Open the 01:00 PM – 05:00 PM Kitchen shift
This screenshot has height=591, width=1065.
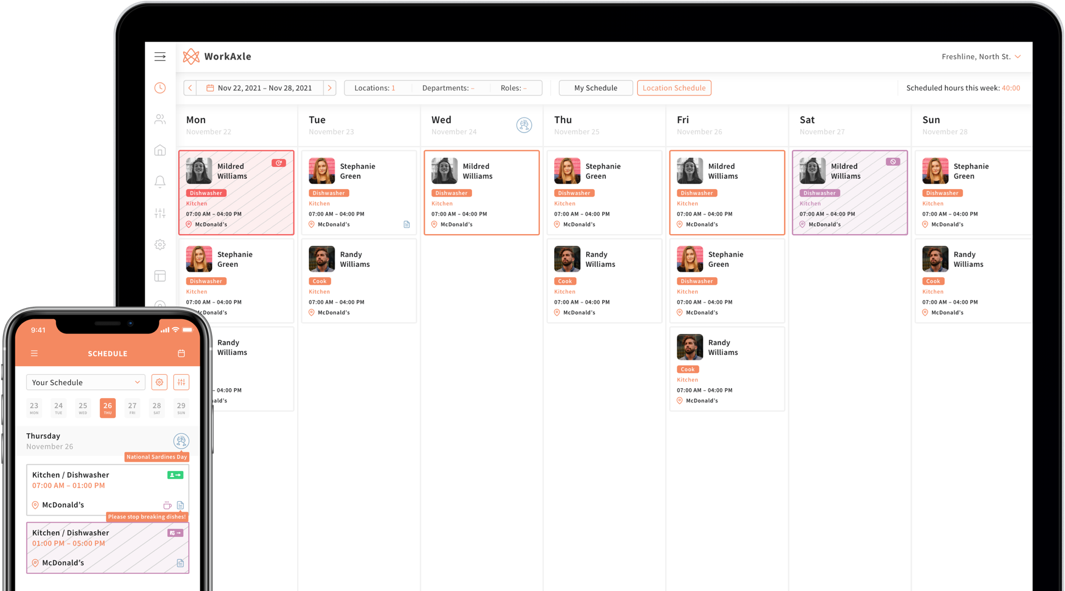[107, 548]
